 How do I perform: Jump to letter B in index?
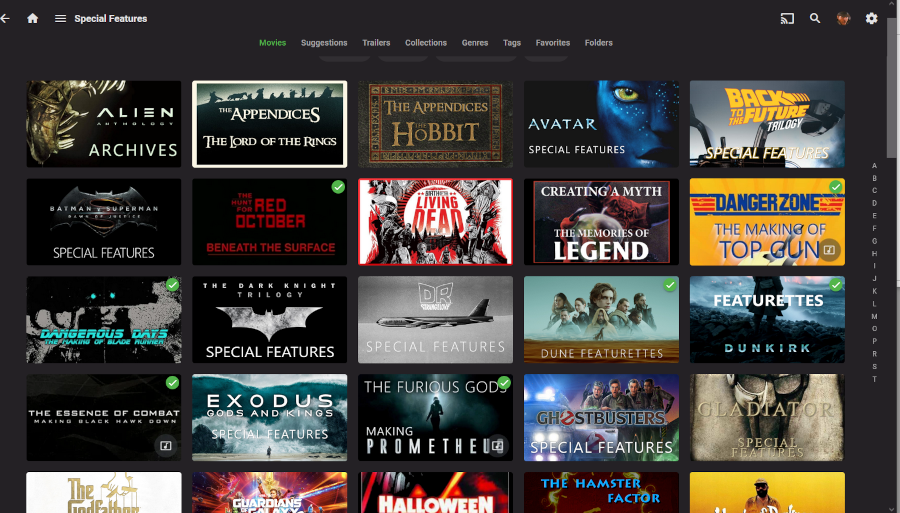[874, 178]
